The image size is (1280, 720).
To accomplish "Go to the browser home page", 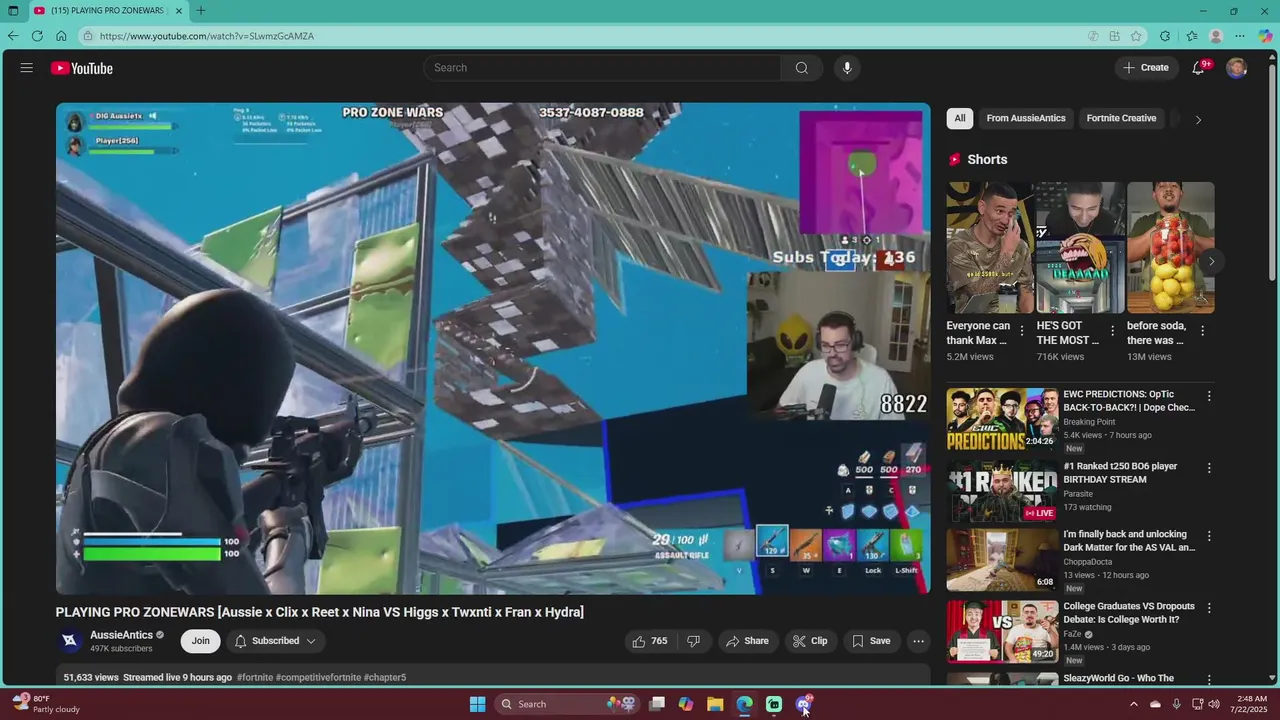I will 61,36.
